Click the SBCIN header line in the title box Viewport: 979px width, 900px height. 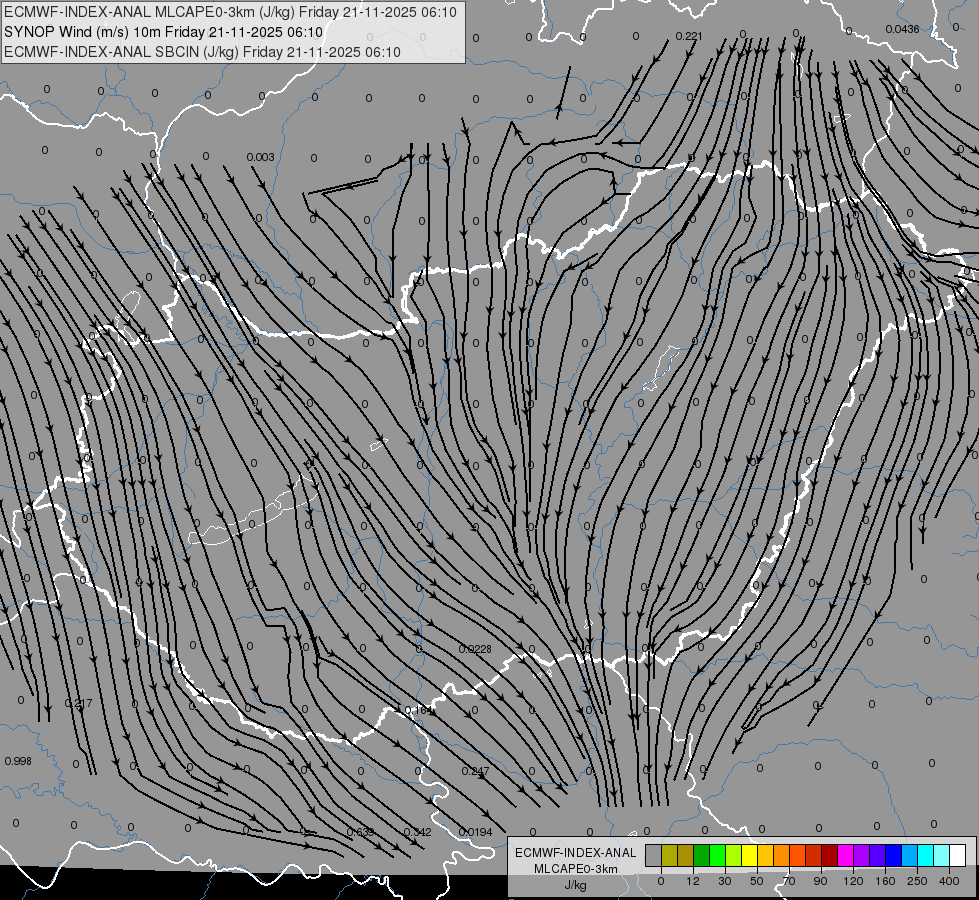point(202,52)
